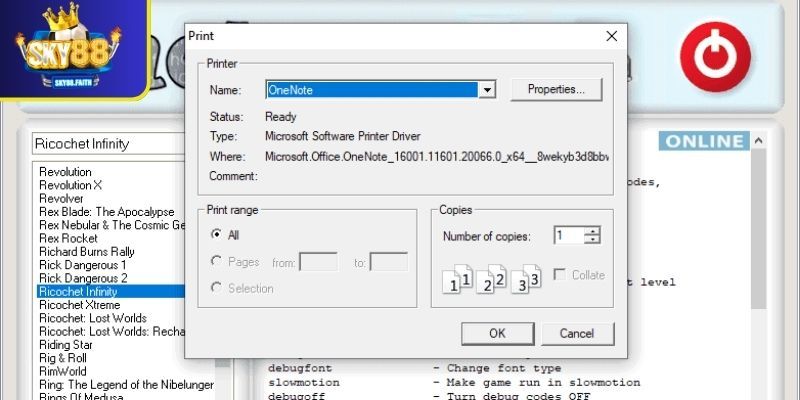Decrease number of copies with down arrow

click(592, 240)
